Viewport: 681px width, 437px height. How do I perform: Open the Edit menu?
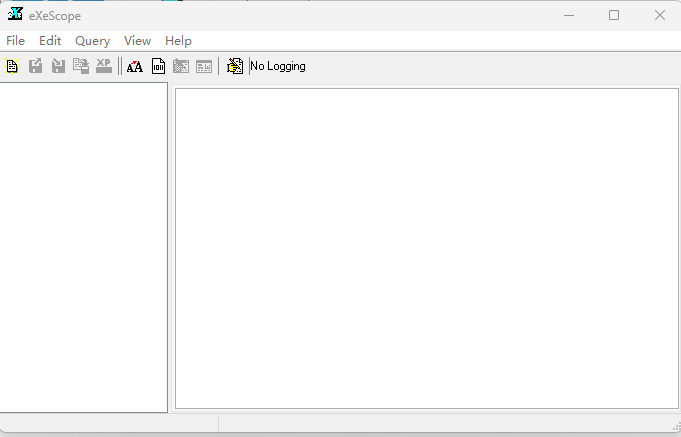(50, 41)
